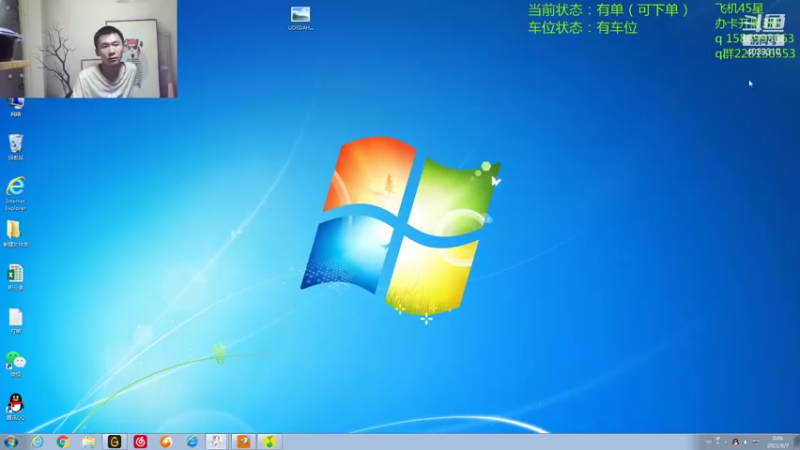Screen dimensions: 800x450
Task: Launch Google Chrome from the taskbar
Action: 63,442
